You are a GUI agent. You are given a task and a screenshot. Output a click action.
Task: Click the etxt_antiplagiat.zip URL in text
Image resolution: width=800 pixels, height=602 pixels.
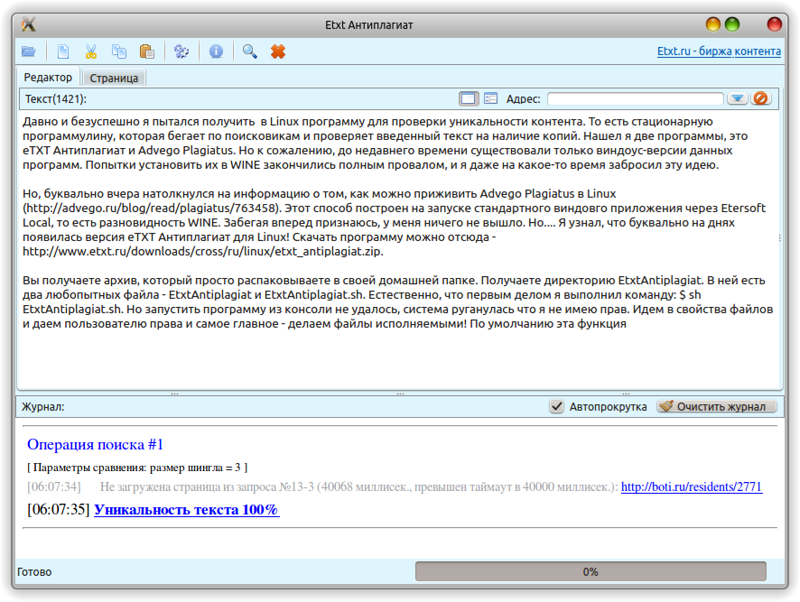[x=203, y=252]
